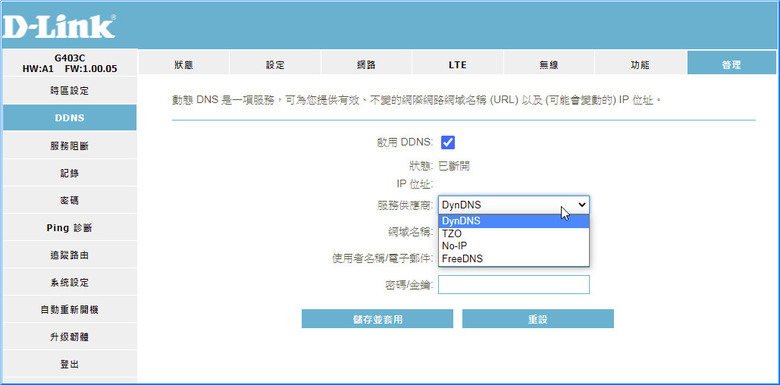Viewport: 780px width, 385px height.
Task: Open the 服務供應商 dropdown showing DynDNS
Action: pyautogui.click(x=514, y=204)
